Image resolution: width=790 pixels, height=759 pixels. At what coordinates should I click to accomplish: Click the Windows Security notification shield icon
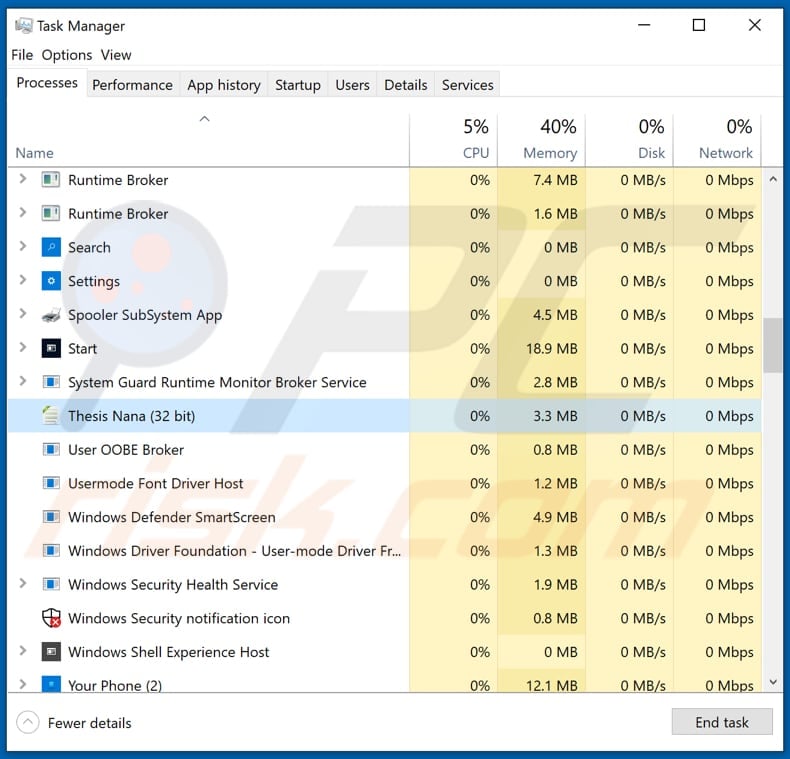[51, 618]
